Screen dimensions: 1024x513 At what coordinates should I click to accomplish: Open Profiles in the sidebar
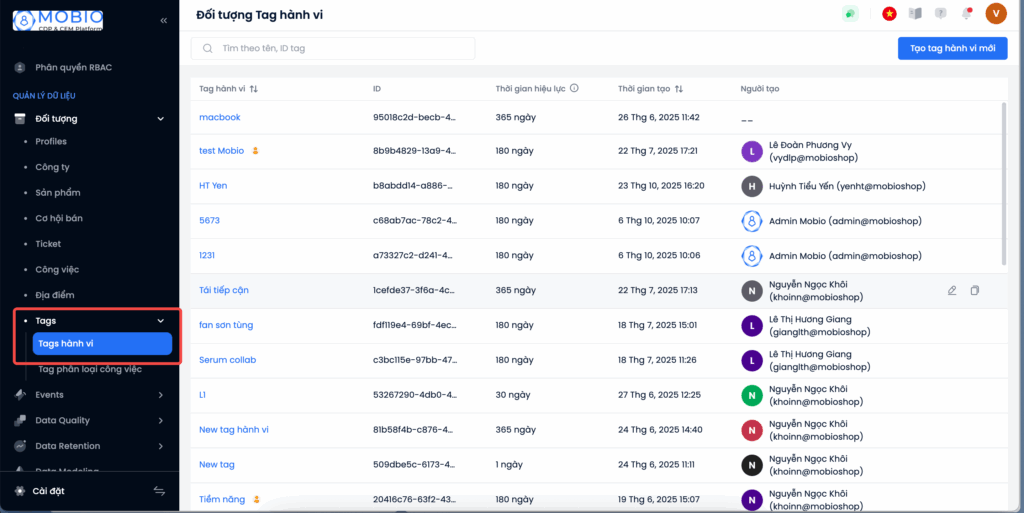click(x=51, y=141)
